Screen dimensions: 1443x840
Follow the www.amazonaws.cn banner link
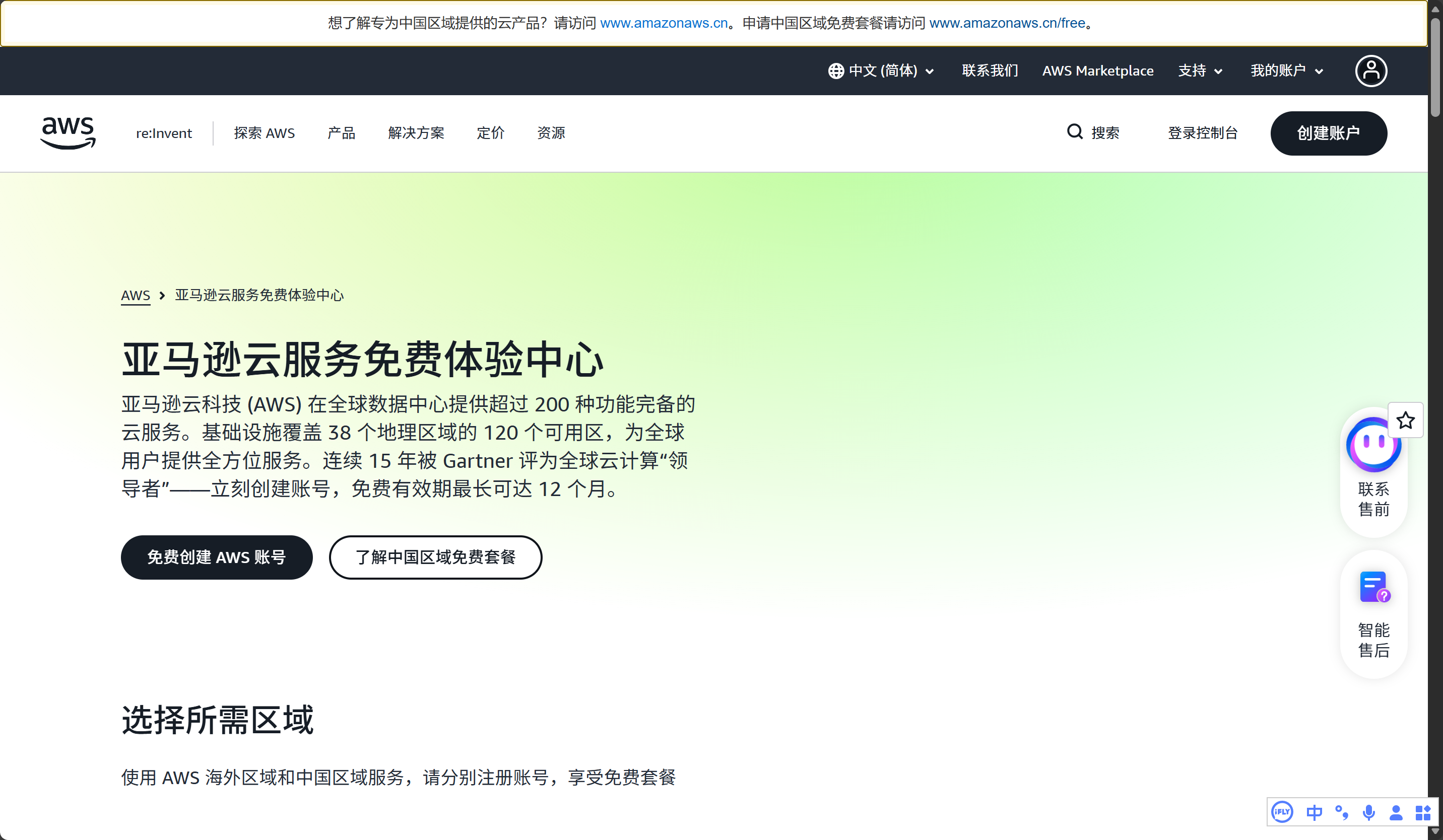click(x=664, y=23)
